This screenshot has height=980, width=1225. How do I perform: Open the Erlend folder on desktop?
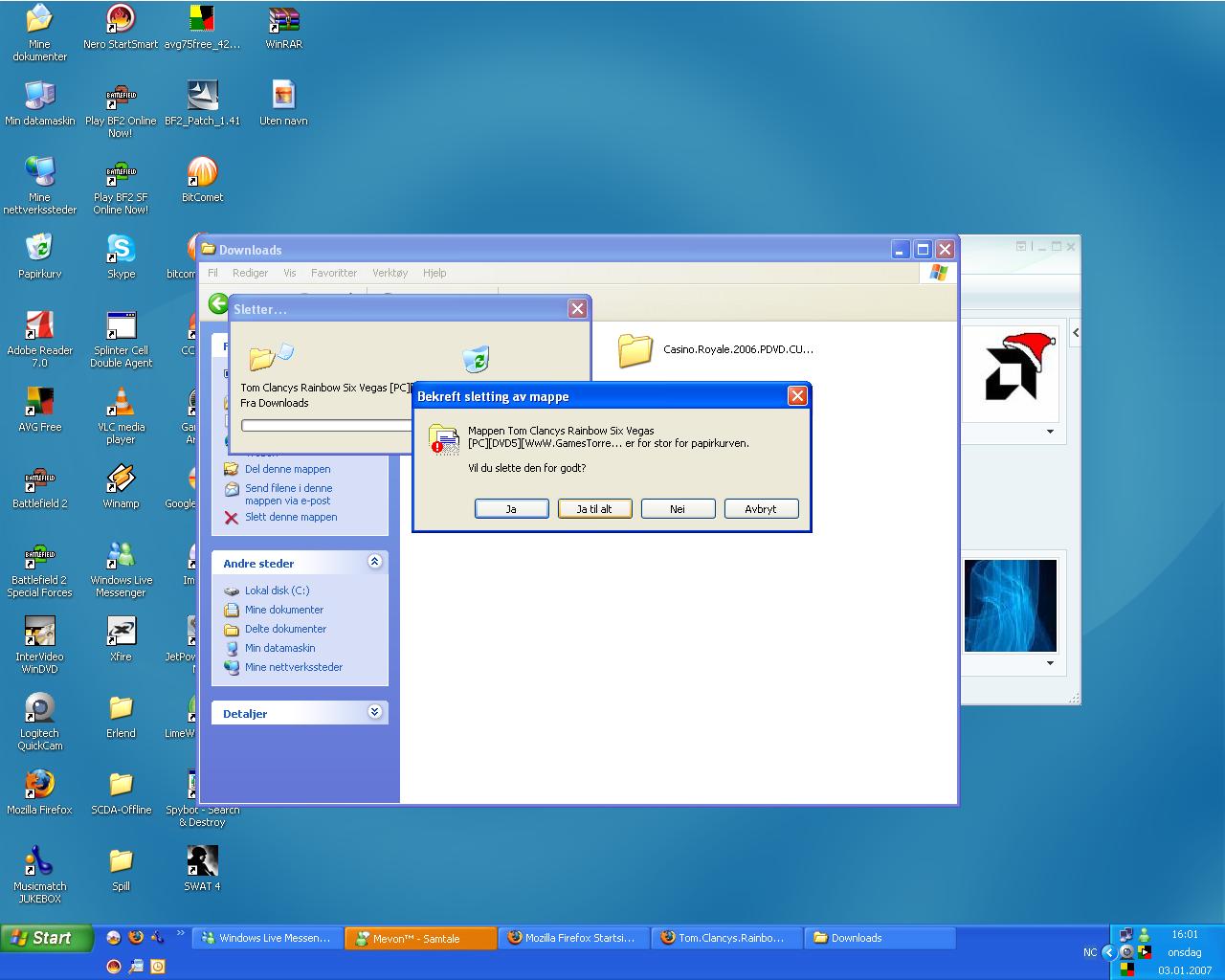pos(121,716)
